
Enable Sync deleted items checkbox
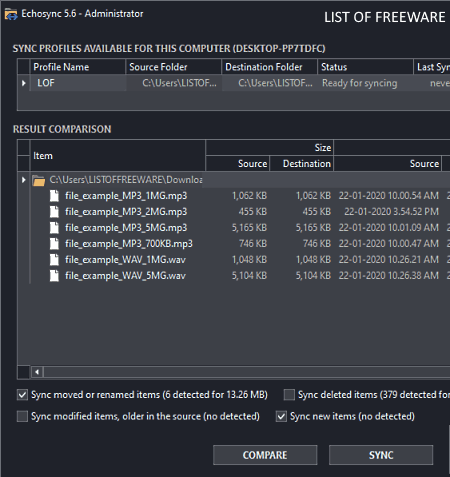click(x=289, y=395)
